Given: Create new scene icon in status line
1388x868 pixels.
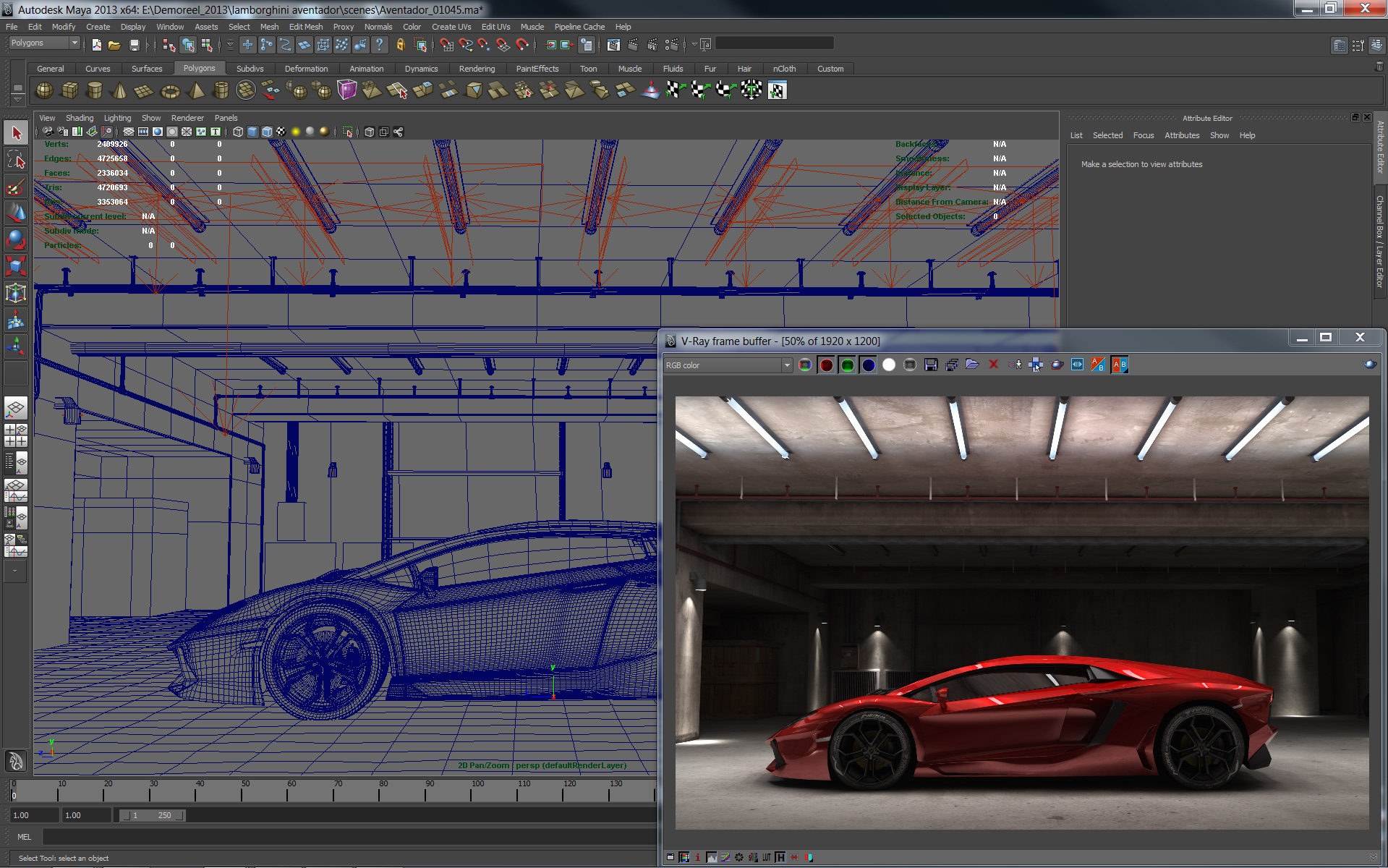Looking at the screenshot, I should click(96, 45).
